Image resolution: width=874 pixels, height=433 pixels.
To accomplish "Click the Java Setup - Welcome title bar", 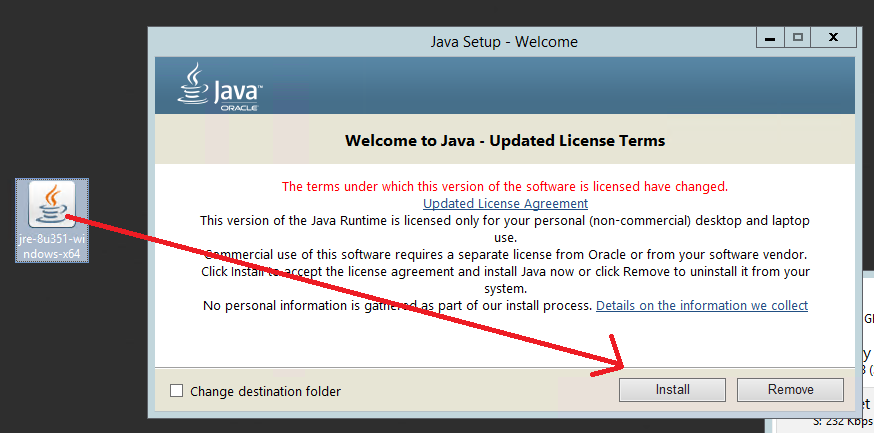I will (x=450, y=42).
